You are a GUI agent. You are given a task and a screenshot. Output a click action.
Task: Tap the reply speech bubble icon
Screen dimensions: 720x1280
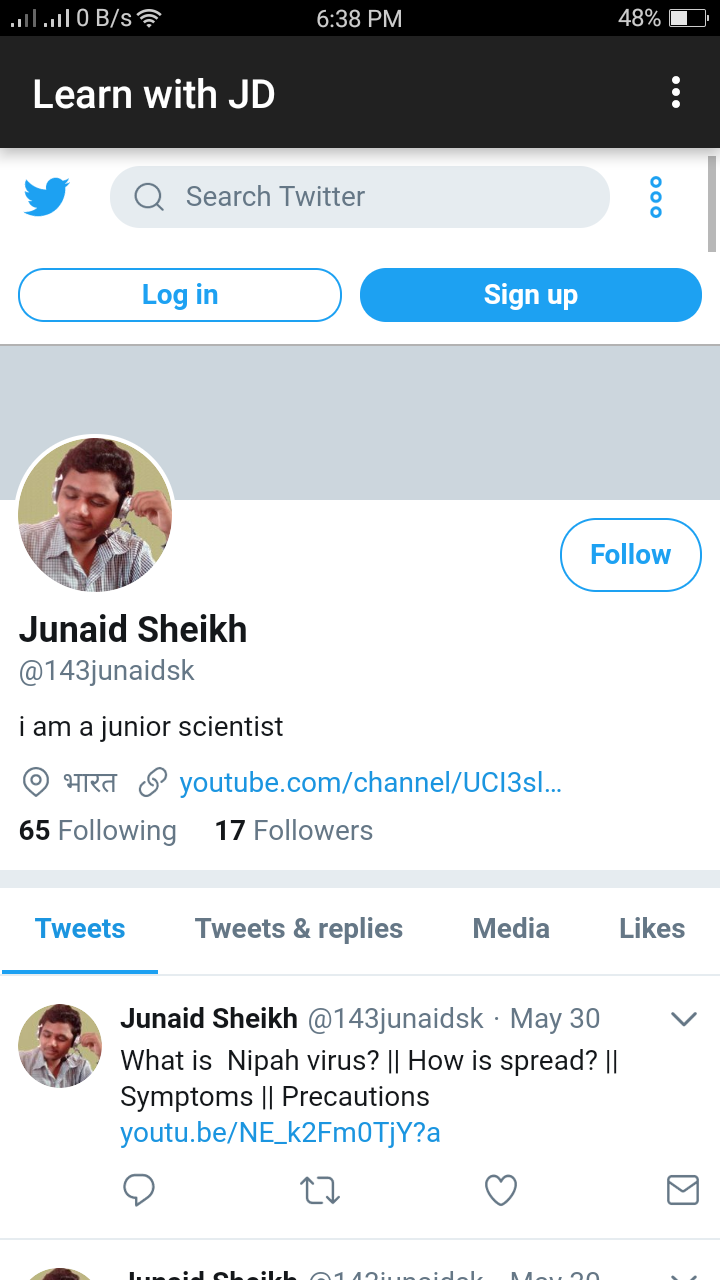139,1190
